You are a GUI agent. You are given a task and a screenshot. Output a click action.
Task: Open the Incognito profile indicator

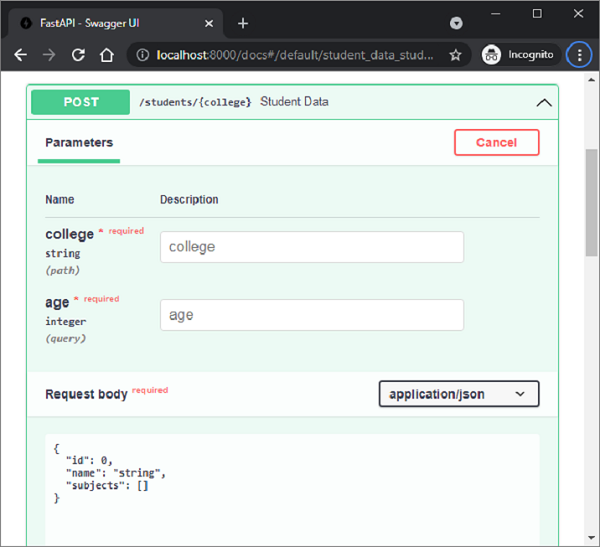[x=517, y=55]
